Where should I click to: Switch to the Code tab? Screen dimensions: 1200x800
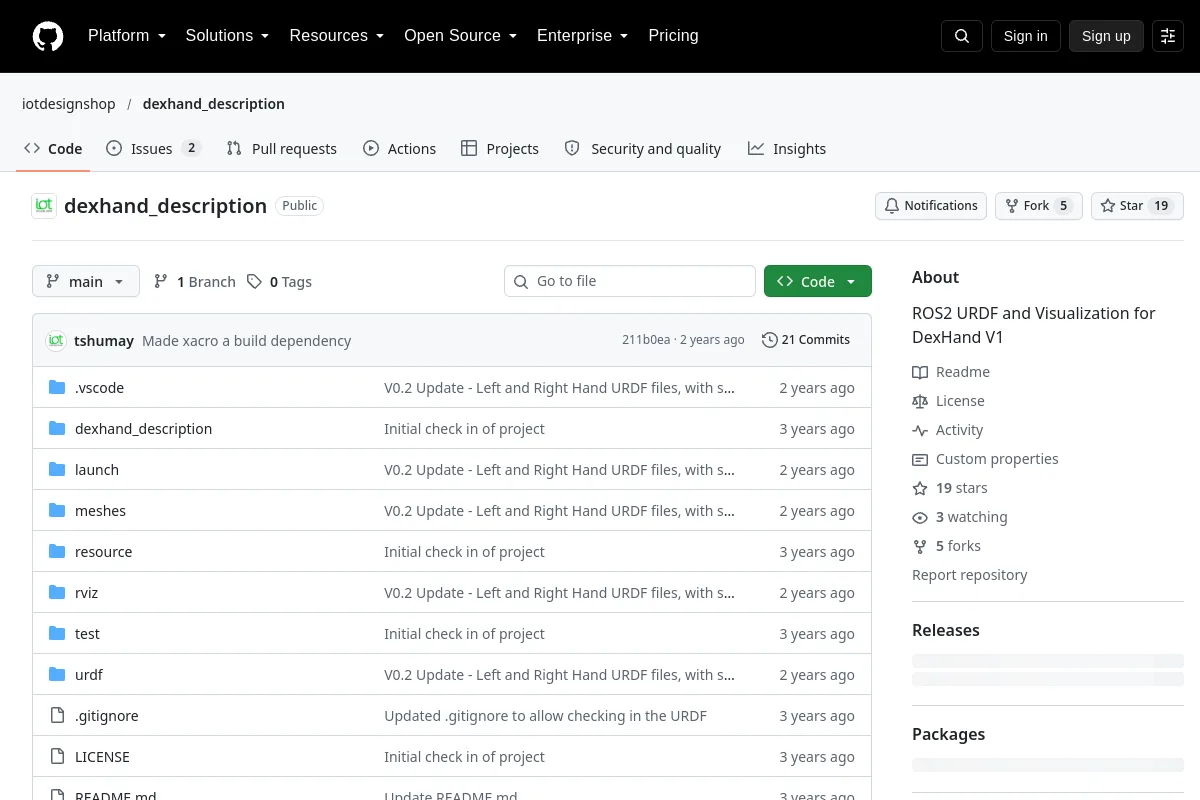53,149
